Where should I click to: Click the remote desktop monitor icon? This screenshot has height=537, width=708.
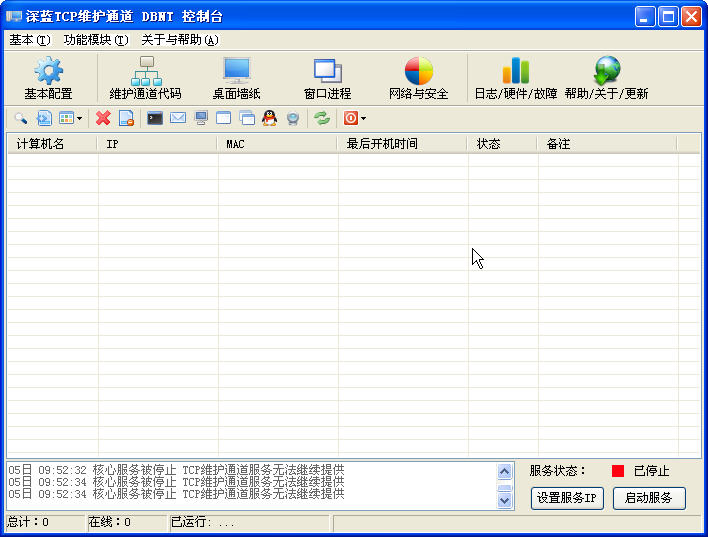click(x=201, y=118)
